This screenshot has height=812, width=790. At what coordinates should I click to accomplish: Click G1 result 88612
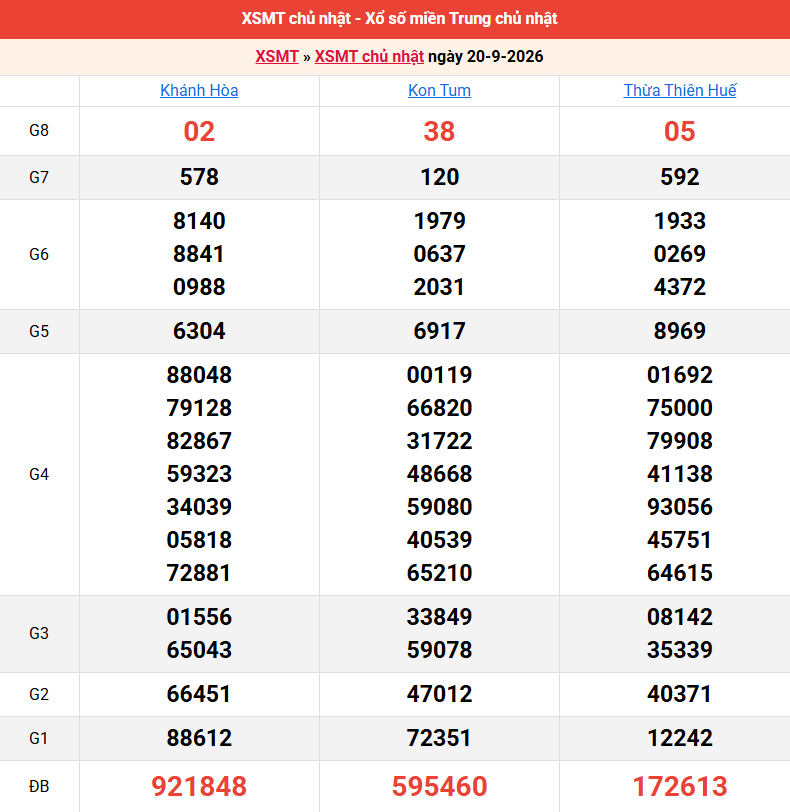199,738
